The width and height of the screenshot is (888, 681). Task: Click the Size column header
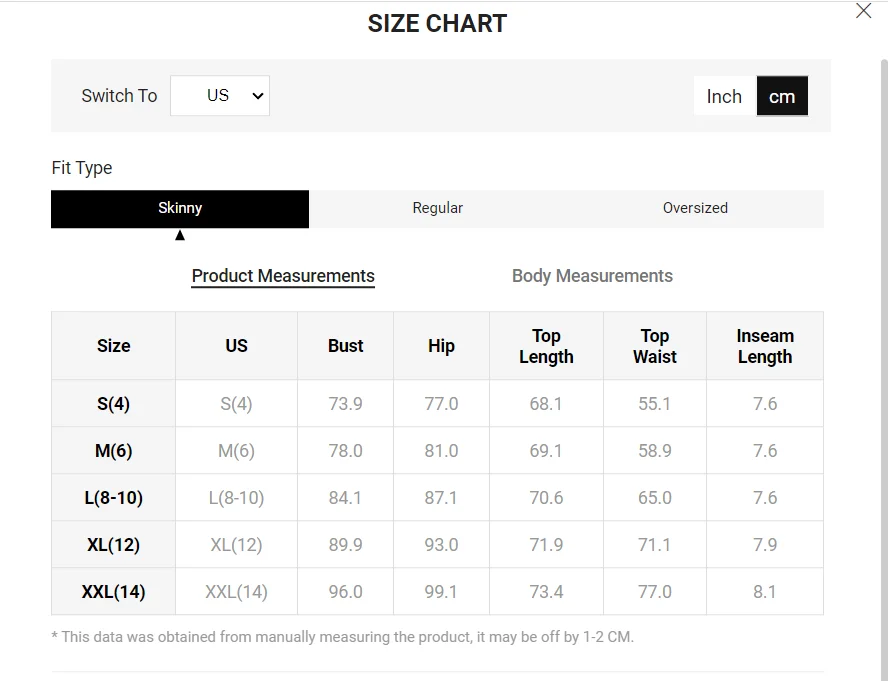(113, 346)
